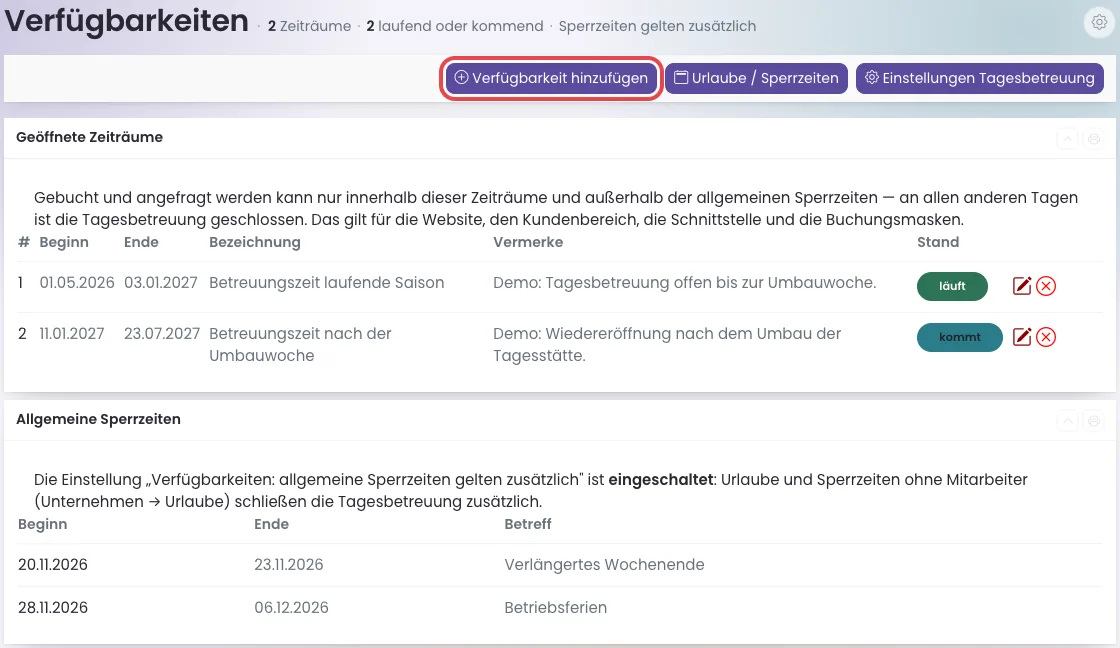Screen dimensions: 1120x648
Task: Click the Vermerke column header
Action: (528, 242)
